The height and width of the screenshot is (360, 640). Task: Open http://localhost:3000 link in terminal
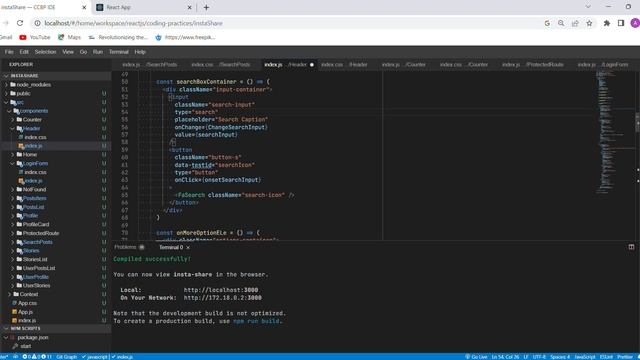click(221, 290)
